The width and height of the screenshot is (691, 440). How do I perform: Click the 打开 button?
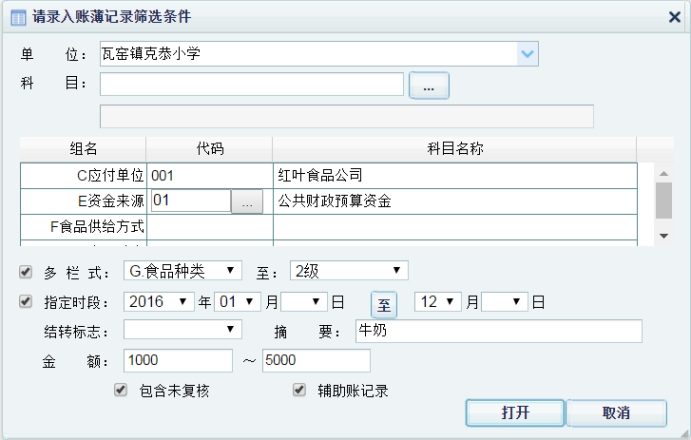pos(515,412)
